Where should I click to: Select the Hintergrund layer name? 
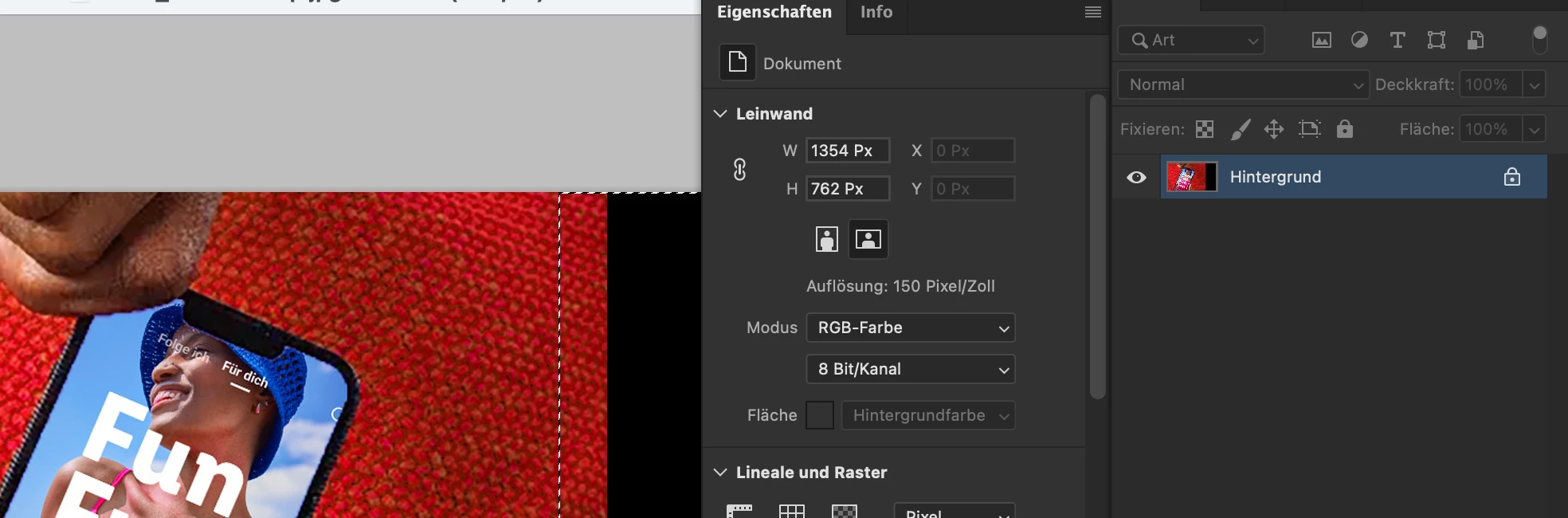pyautogui.click(x=1276, y=177)
